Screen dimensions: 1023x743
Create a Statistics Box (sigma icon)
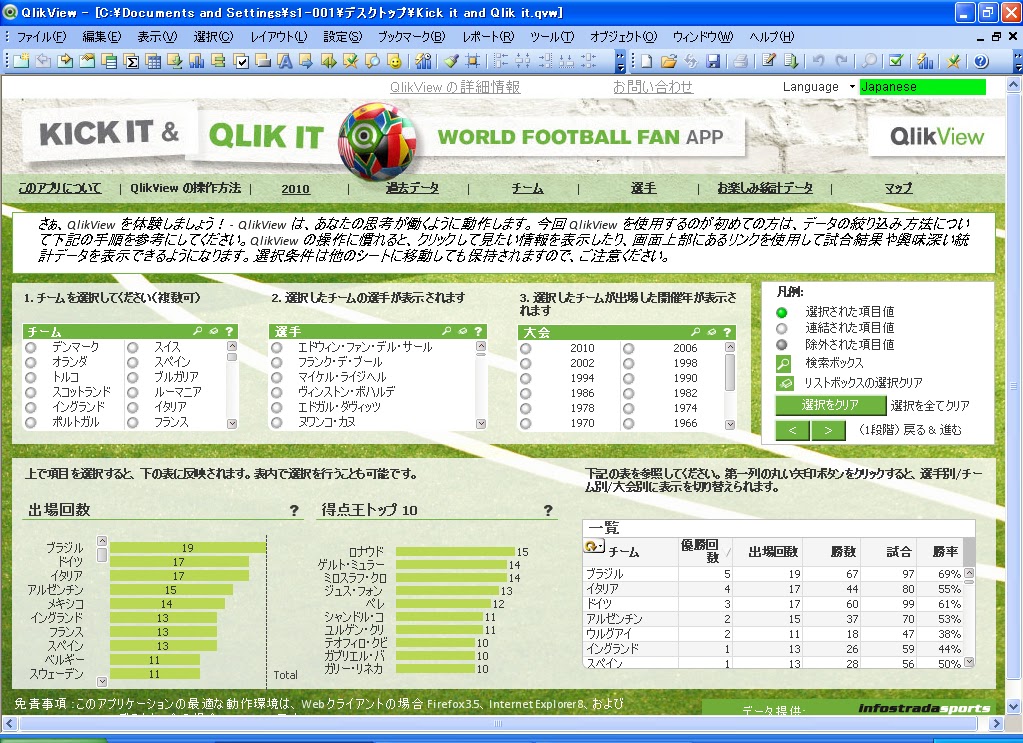coord(131,61)
